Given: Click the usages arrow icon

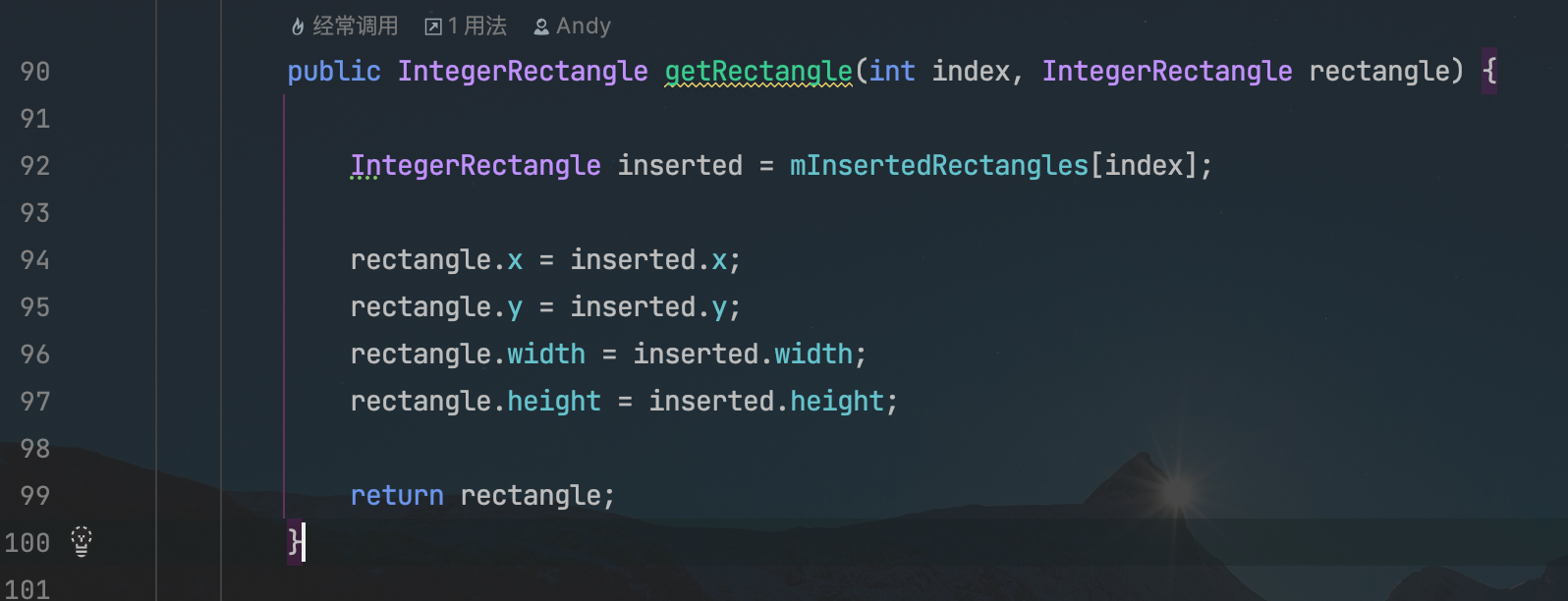Looking at the screenshot, I should pos(433,27).
